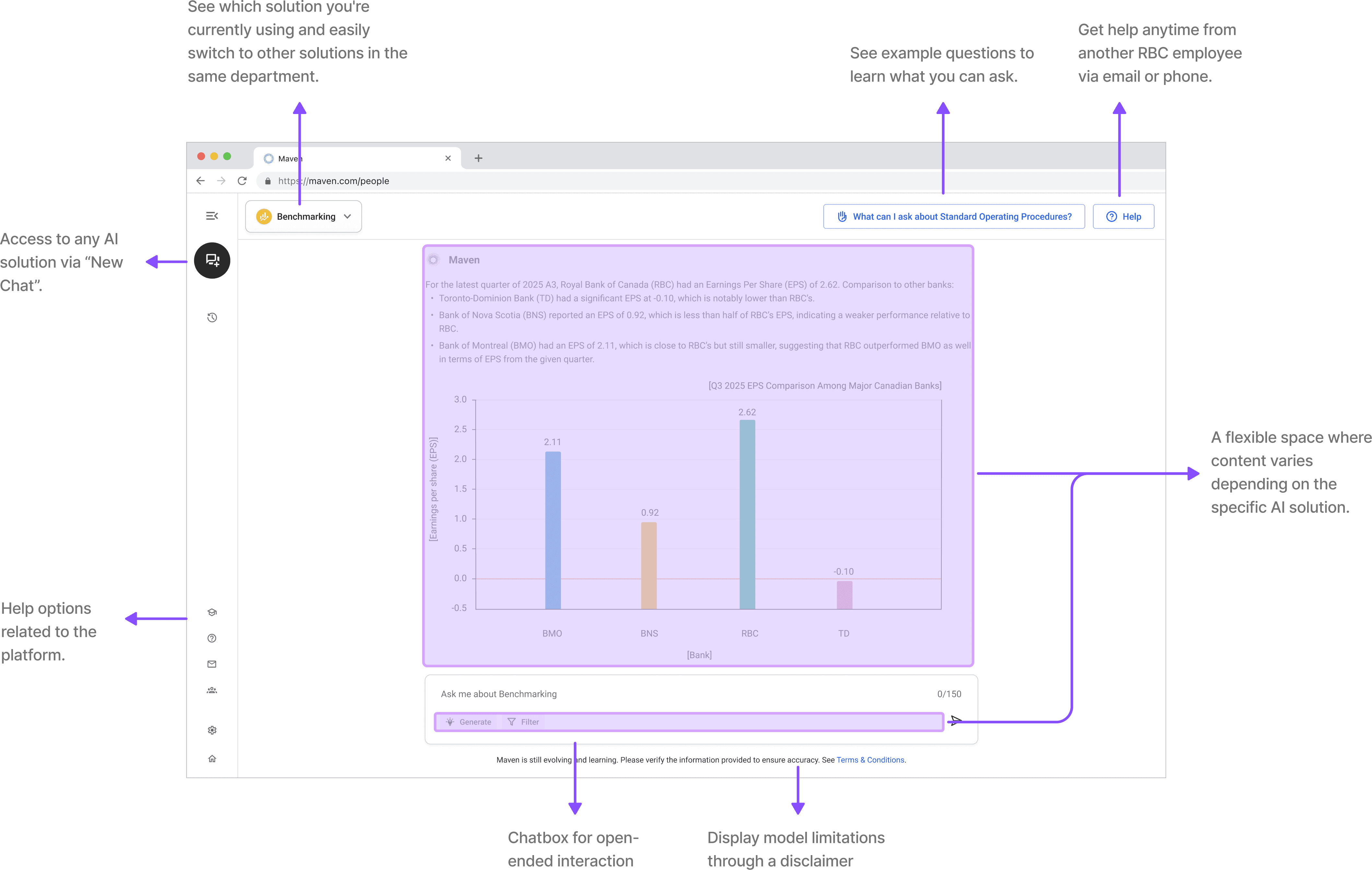Collapse the sidebar menu
Image resolution: width=1372 pixels, height=870 pixels.
[212, 216]
